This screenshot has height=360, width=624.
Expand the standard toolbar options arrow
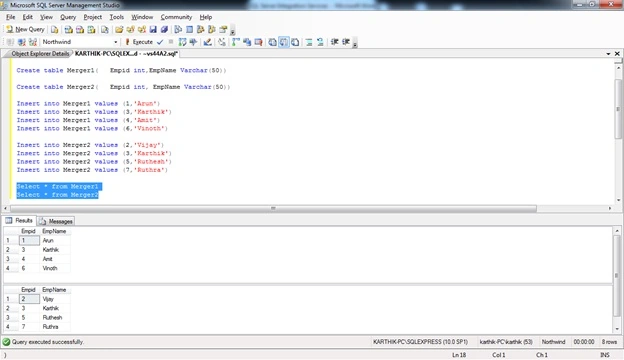232,31
